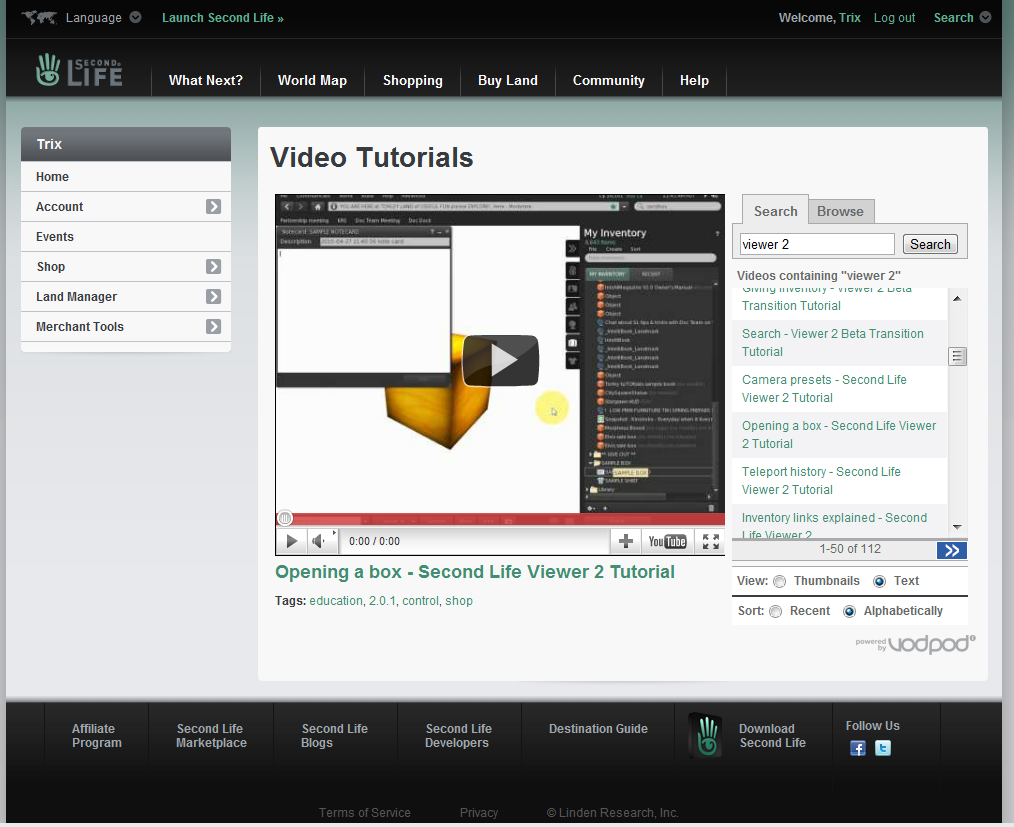Click the video search input field
This screenshot has width=1014, height=827.
pos(817,244)
